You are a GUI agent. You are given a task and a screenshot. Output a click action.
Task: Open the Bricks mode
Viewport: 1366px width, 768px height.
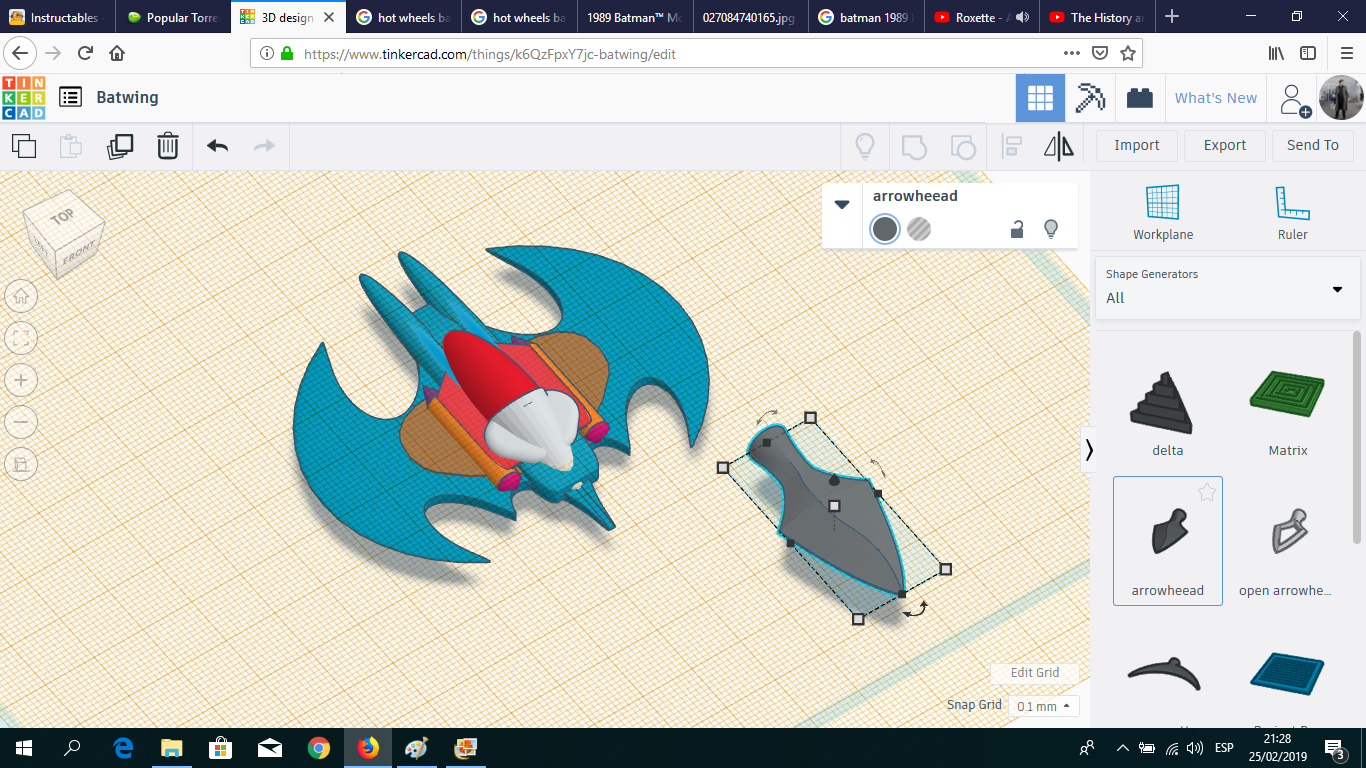point(1139,98)
